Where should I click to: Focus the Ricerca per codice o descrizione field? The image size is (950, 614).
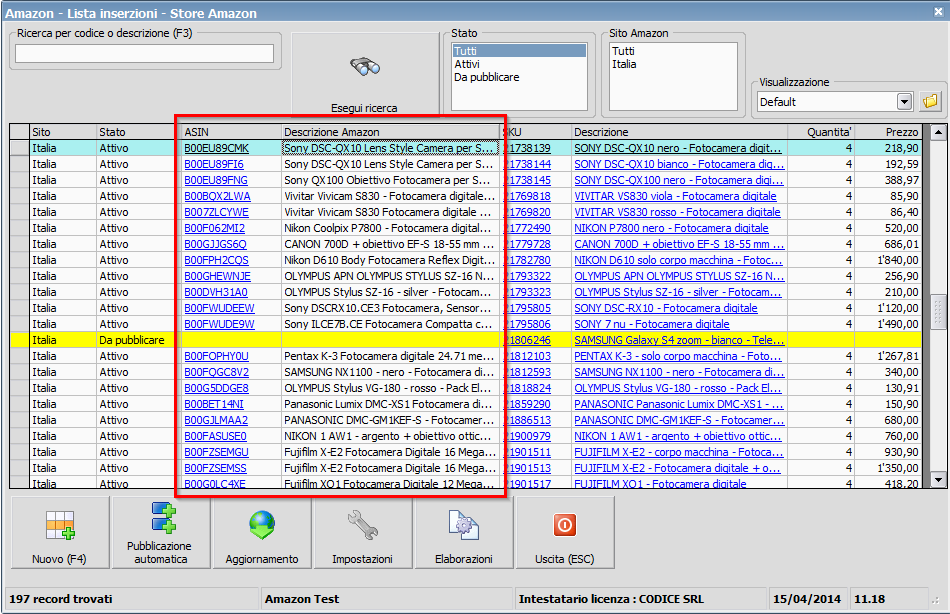click(144, 53)
